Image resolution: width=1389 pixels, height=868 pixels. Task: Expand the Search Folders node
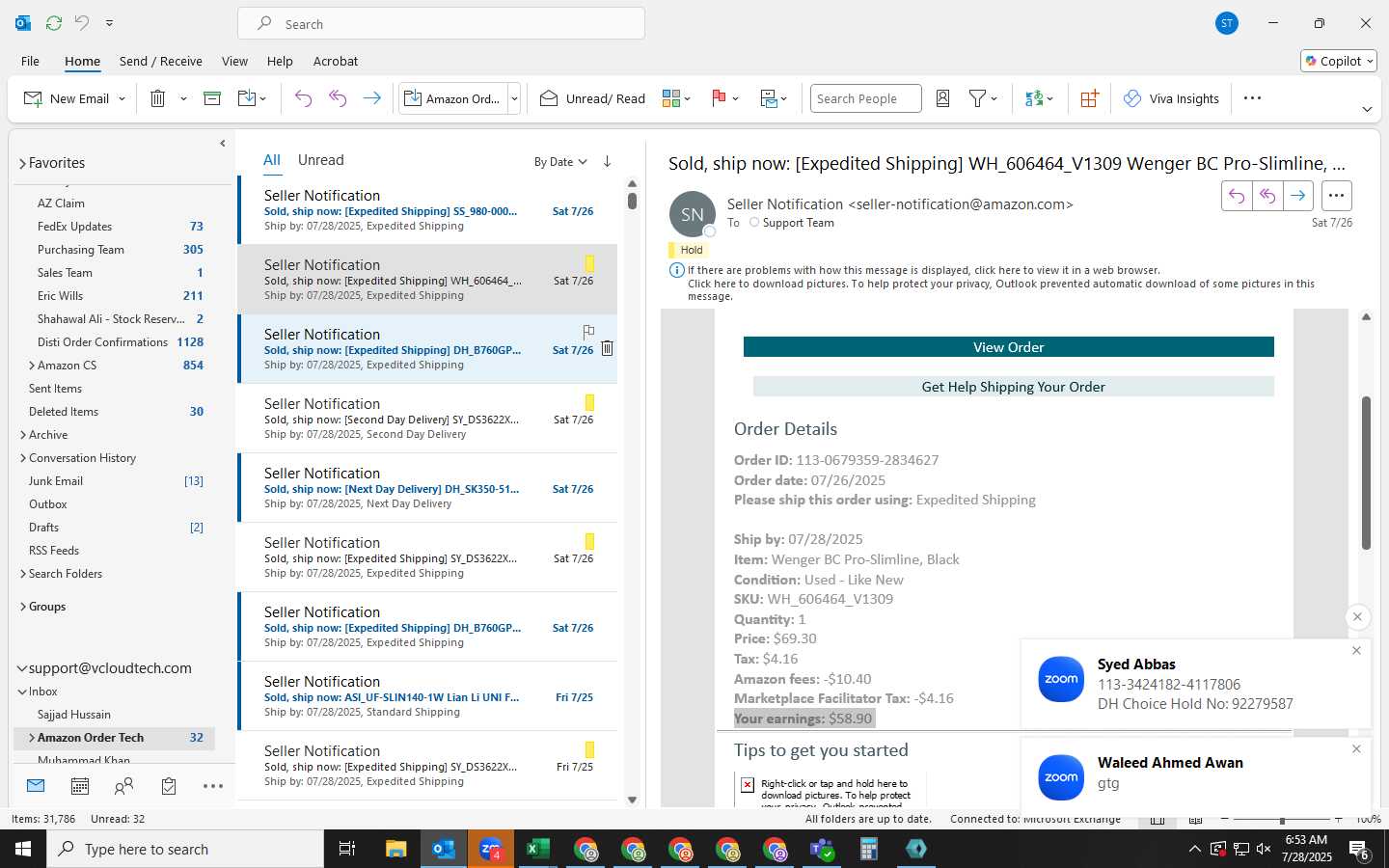(22, 574)
